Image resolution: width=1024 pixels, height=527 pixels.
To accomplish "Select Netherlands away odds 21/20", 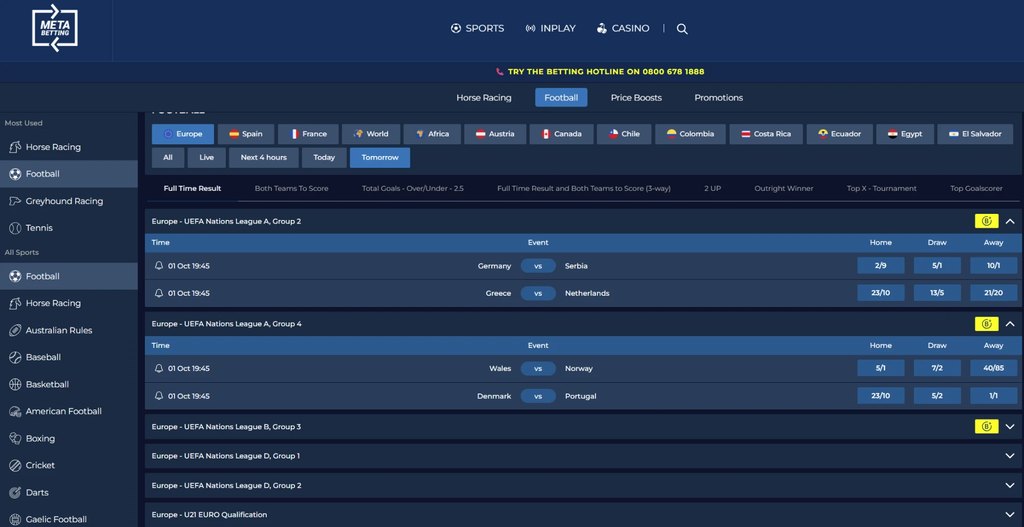I will click(993, 293).
